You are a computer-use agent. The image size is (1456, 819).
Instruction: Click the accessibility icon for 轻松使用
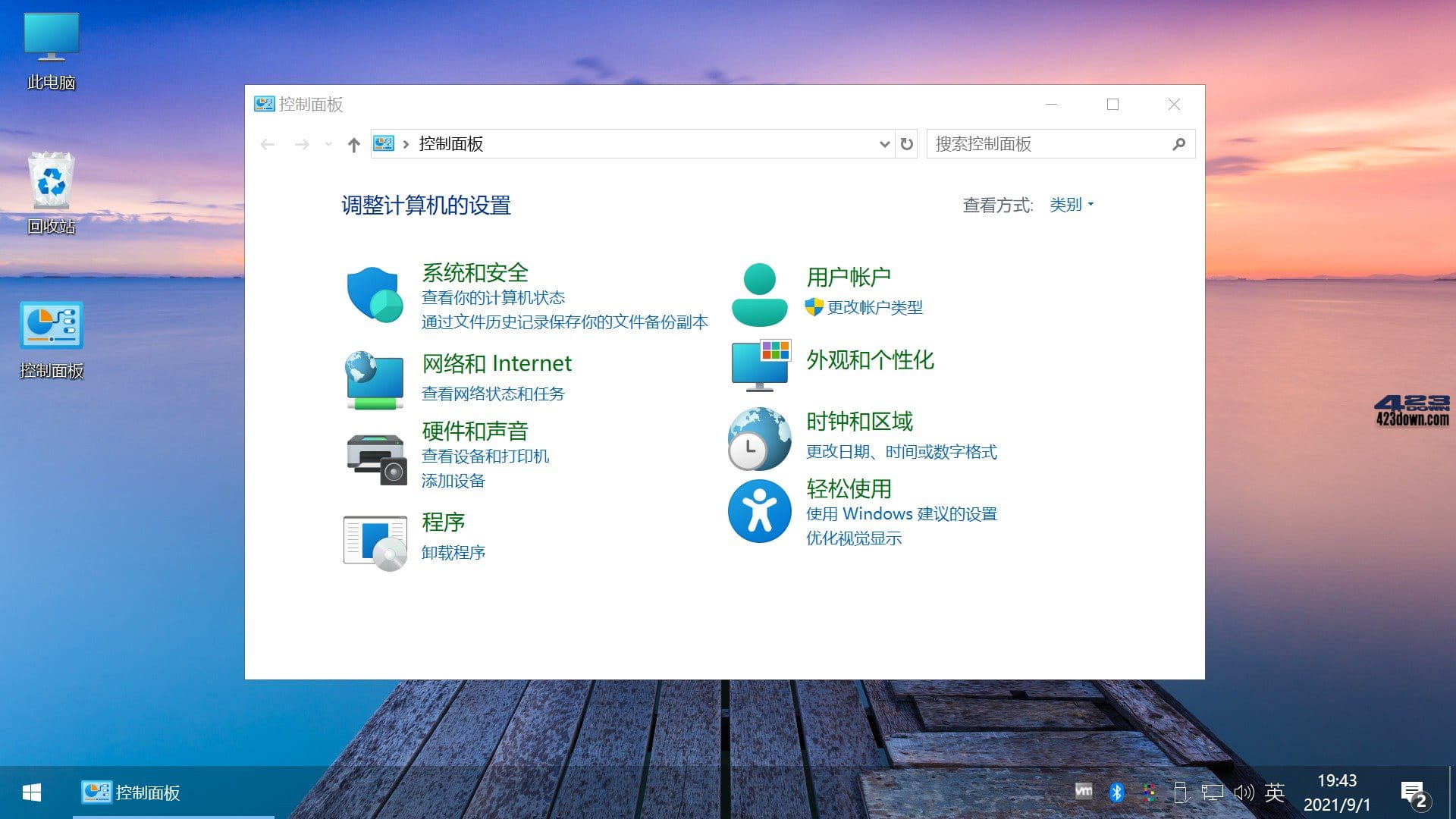758,510
